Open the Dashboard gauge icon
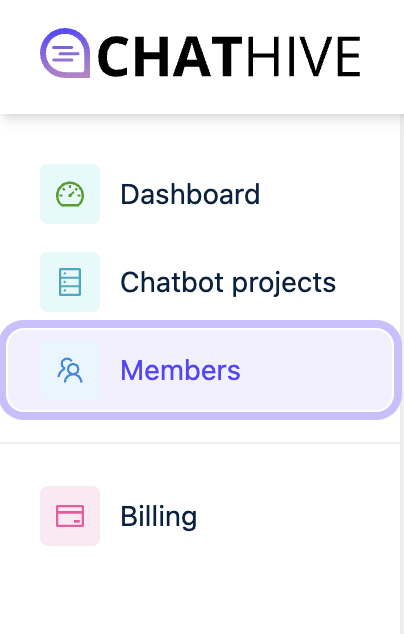 pyautogui.click(x=70, y=194)
